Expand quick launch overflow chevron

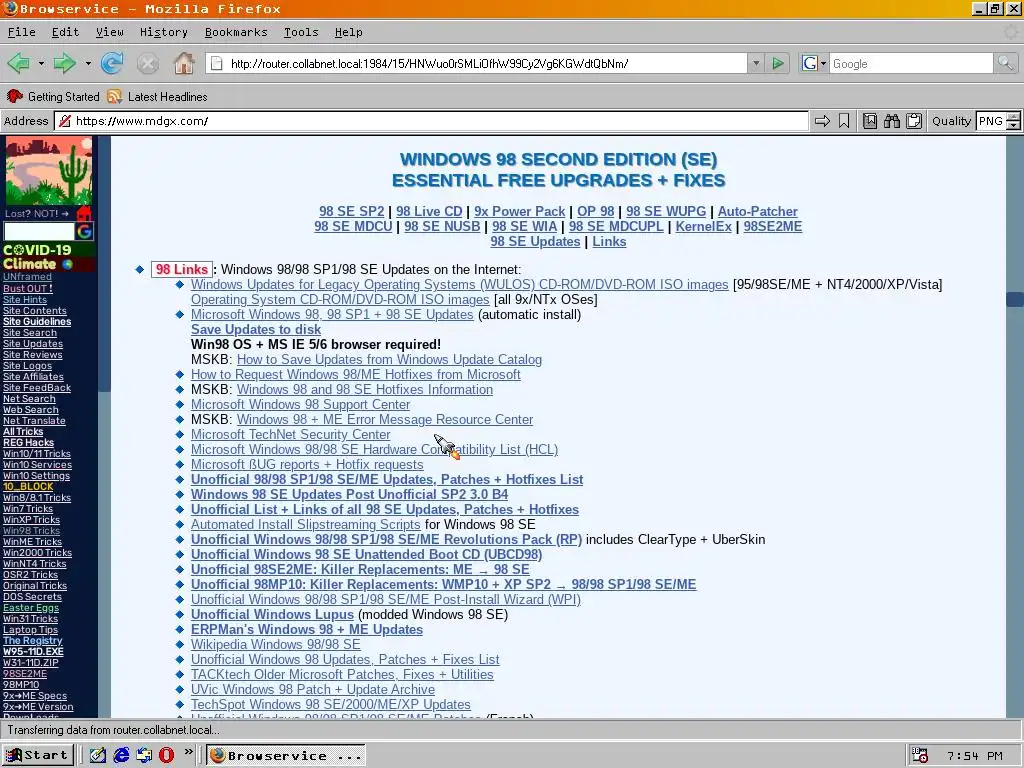(x=188, y=752)
